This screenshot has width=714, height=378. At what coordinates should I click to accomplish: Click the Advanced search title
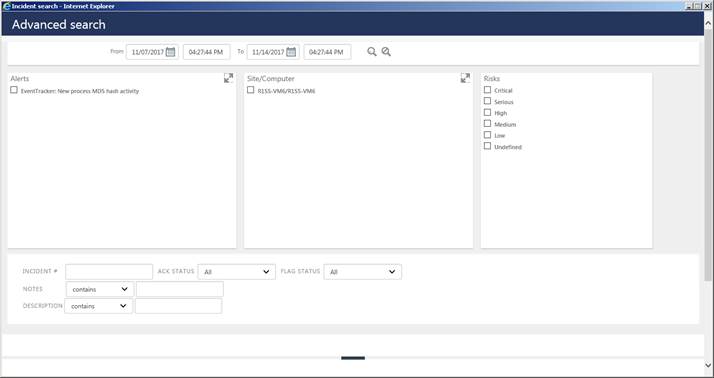(59, 25)
